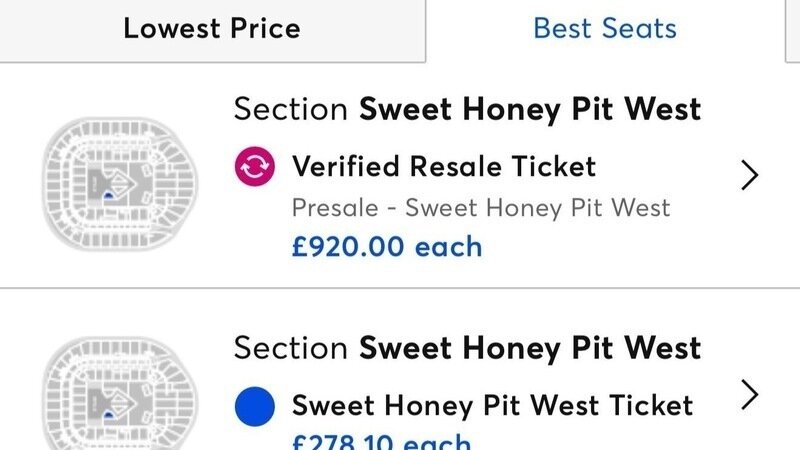Click the word Section in the resale listing heading
Viewport: 800px width, 450px height.
[291, 109]
